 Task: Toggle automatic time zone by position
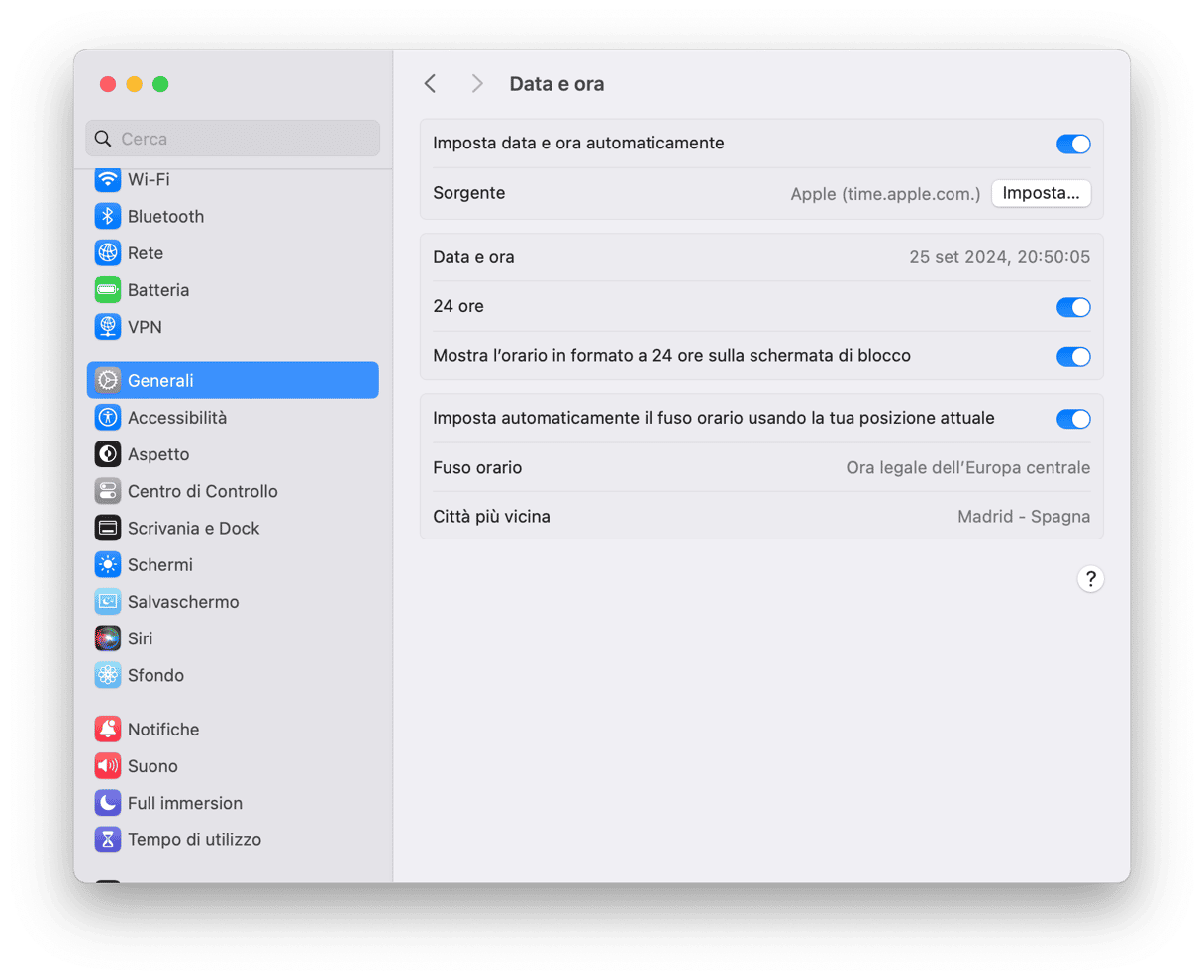(1073, 419)
